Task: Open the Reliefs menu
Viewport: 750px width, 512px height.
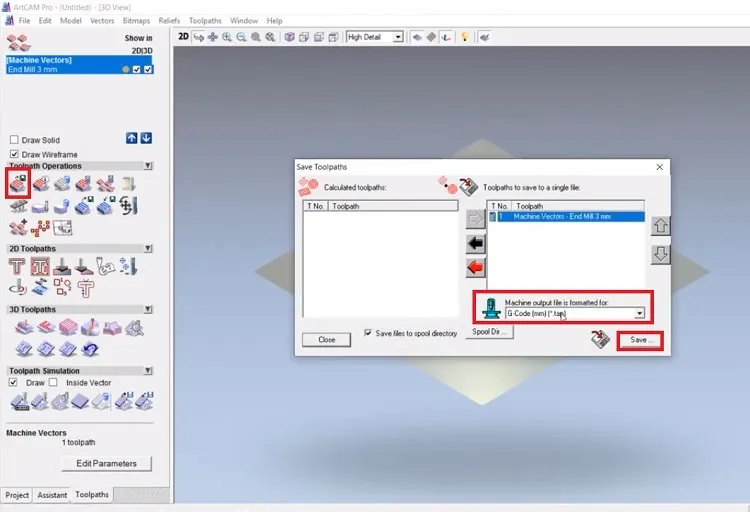Action: (169, 21)
